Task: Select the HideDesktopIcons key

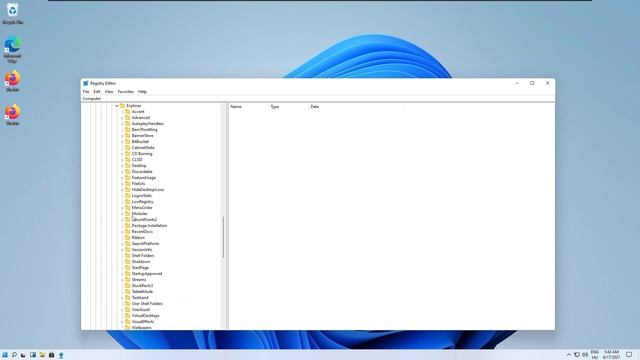Action: tap(148, 190)
